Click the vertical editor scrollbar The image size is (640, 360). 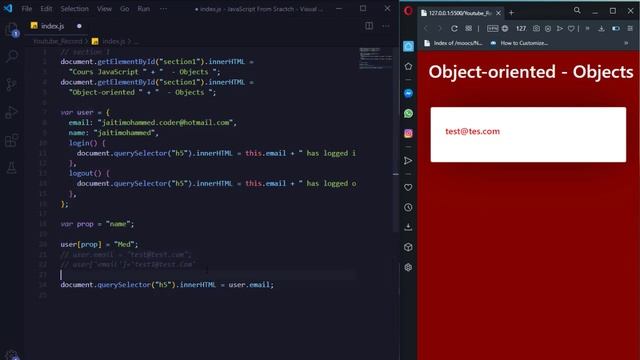[396, 139]
